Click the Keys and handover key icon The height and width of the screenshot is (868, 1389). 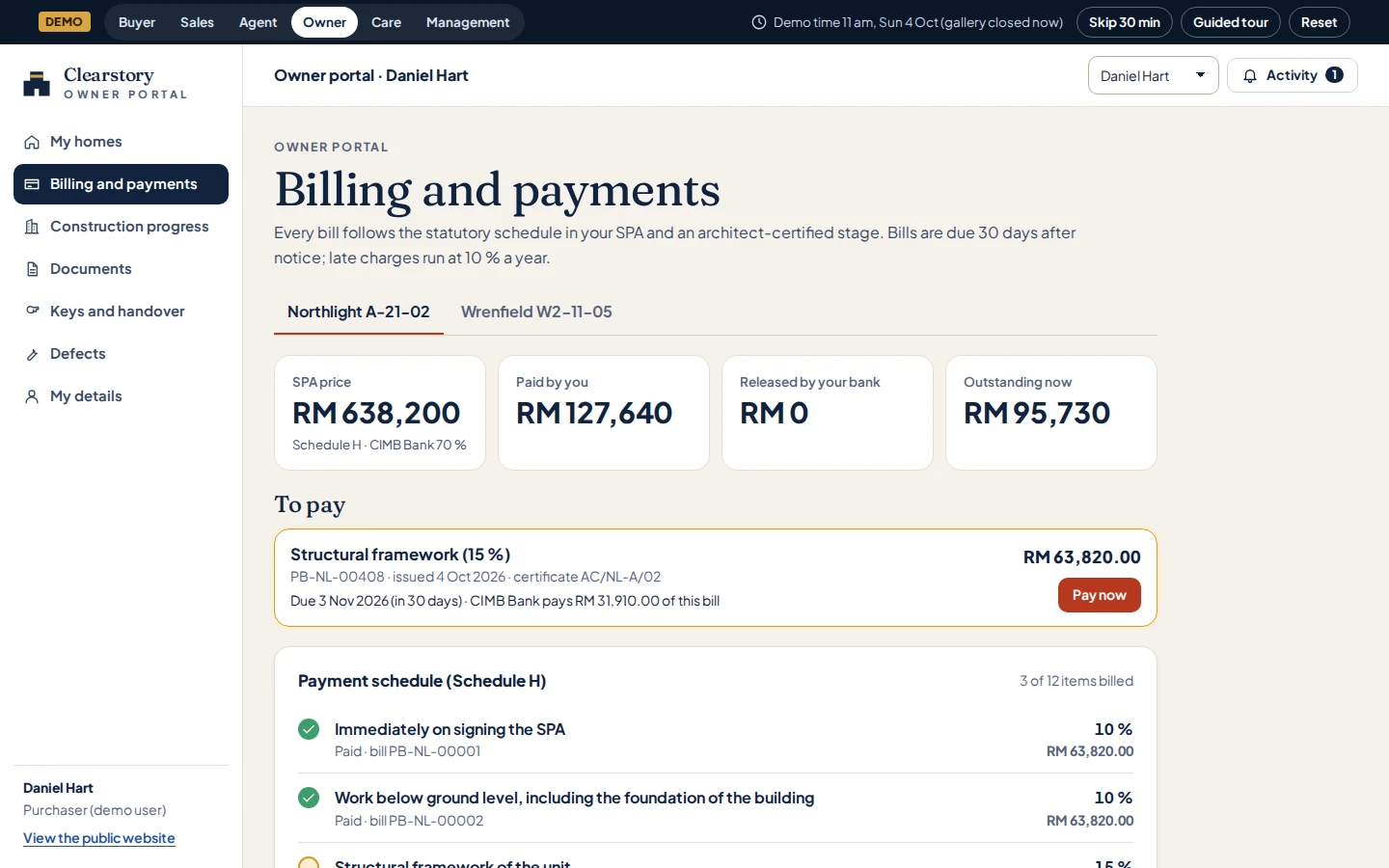tap(32, 312)
